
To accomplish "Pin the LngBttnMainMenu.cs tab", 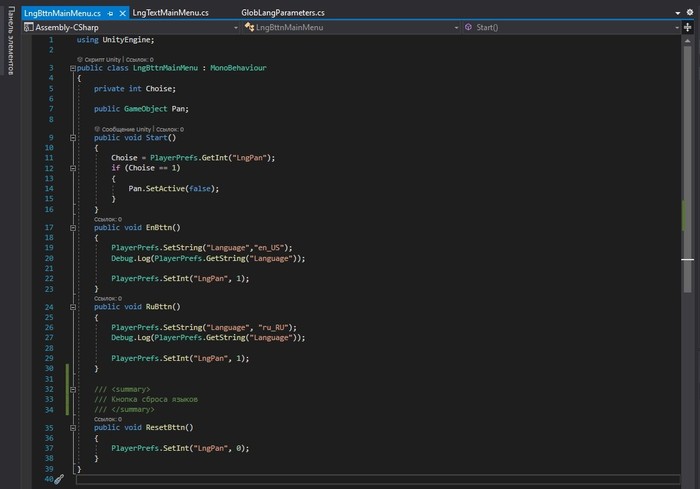I will 110,12.
